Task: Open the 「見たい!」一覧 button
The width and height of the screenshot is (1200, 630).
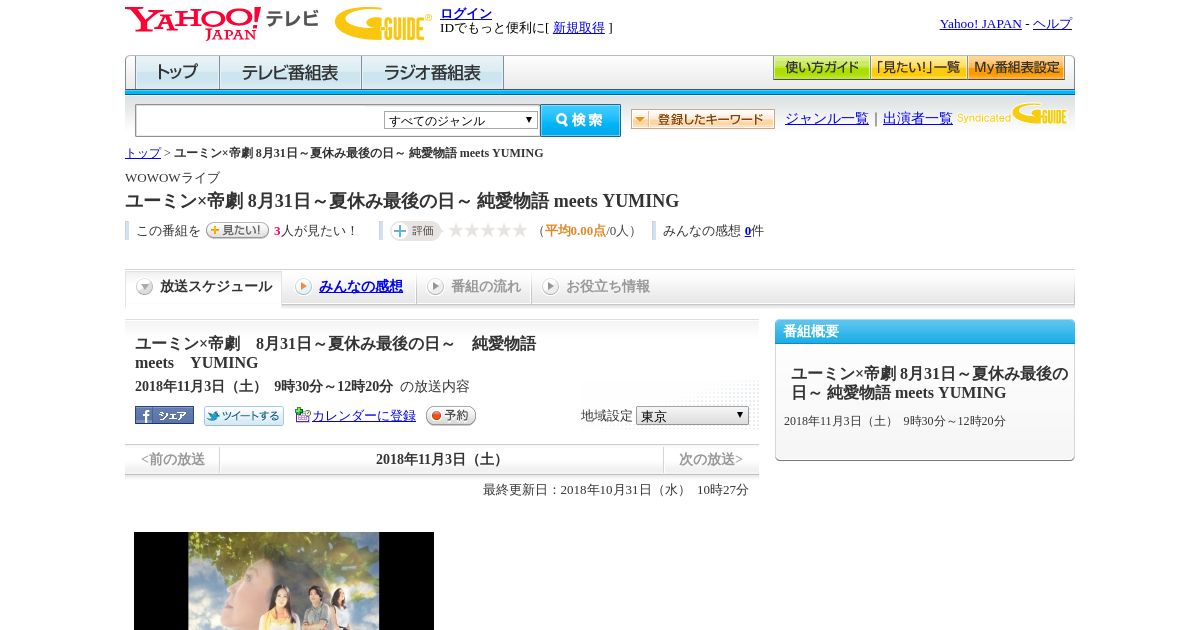Action: point(918,68)
